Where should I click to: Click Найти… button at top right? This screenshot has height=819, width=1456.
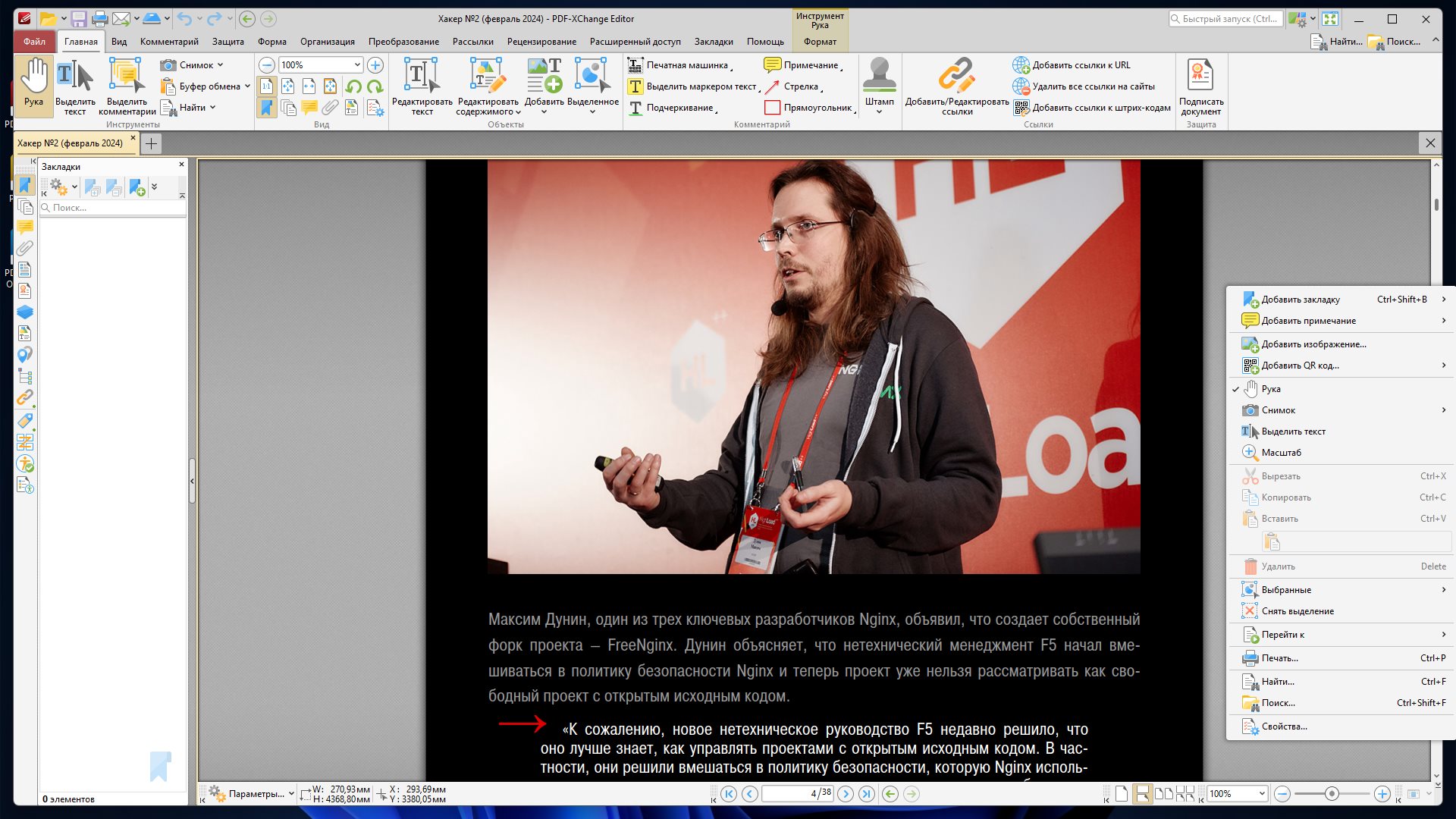1336,42
